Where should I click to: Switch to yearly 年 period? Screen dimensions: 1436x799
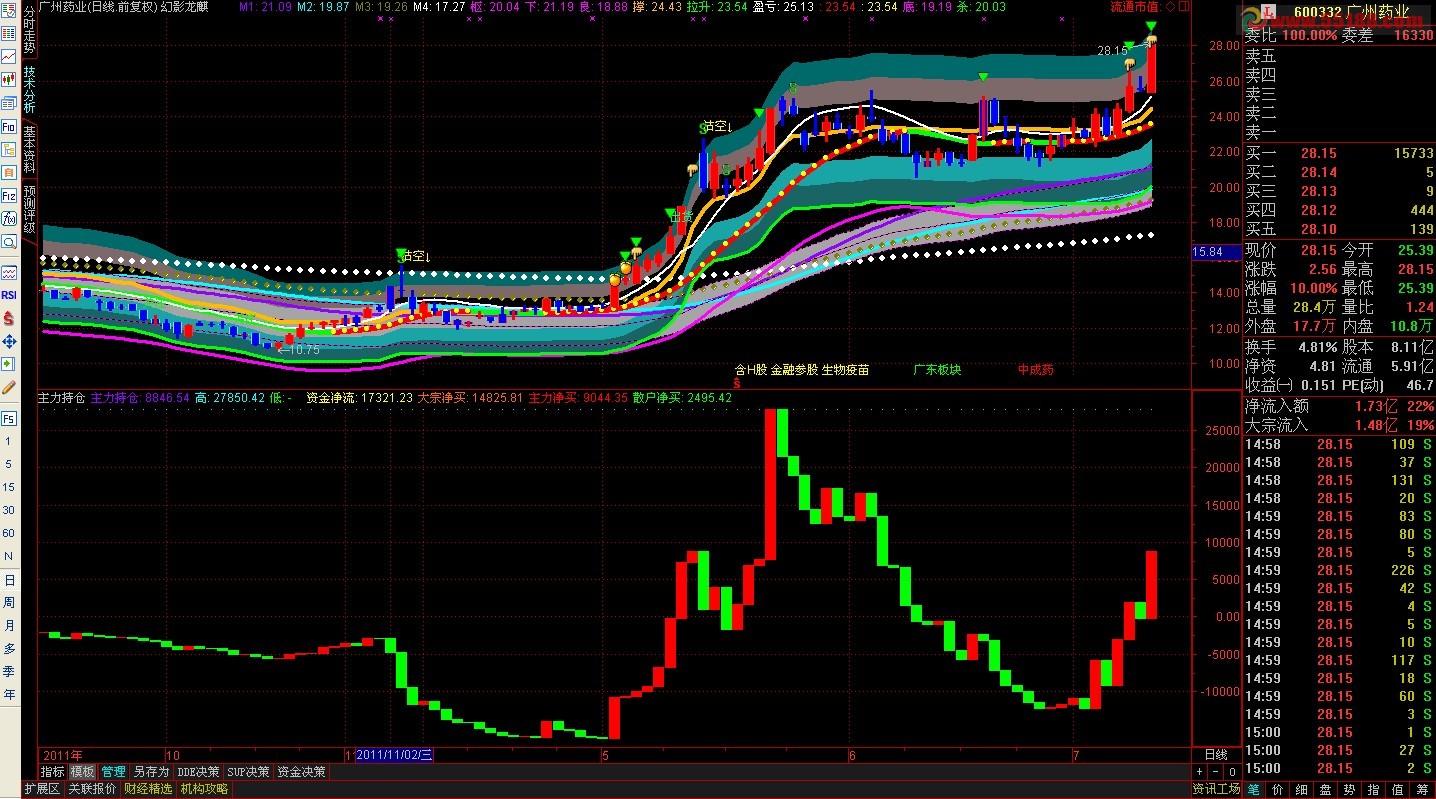[x=9, y=695]
